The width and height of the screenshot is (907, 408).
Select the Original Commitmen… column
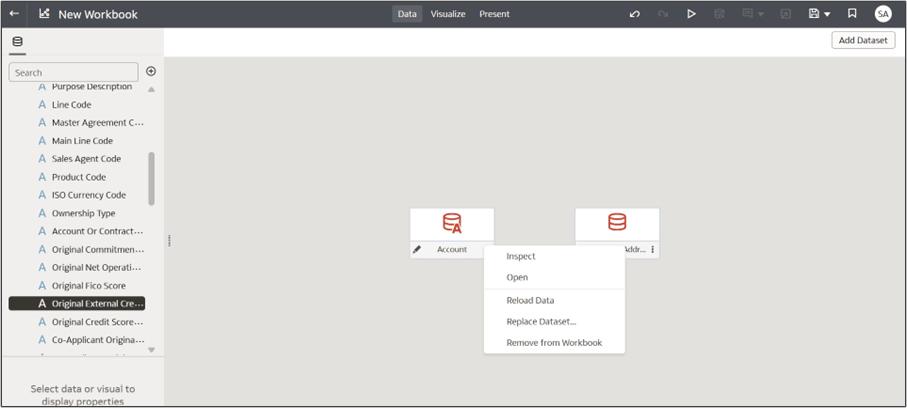coord(98,249)
